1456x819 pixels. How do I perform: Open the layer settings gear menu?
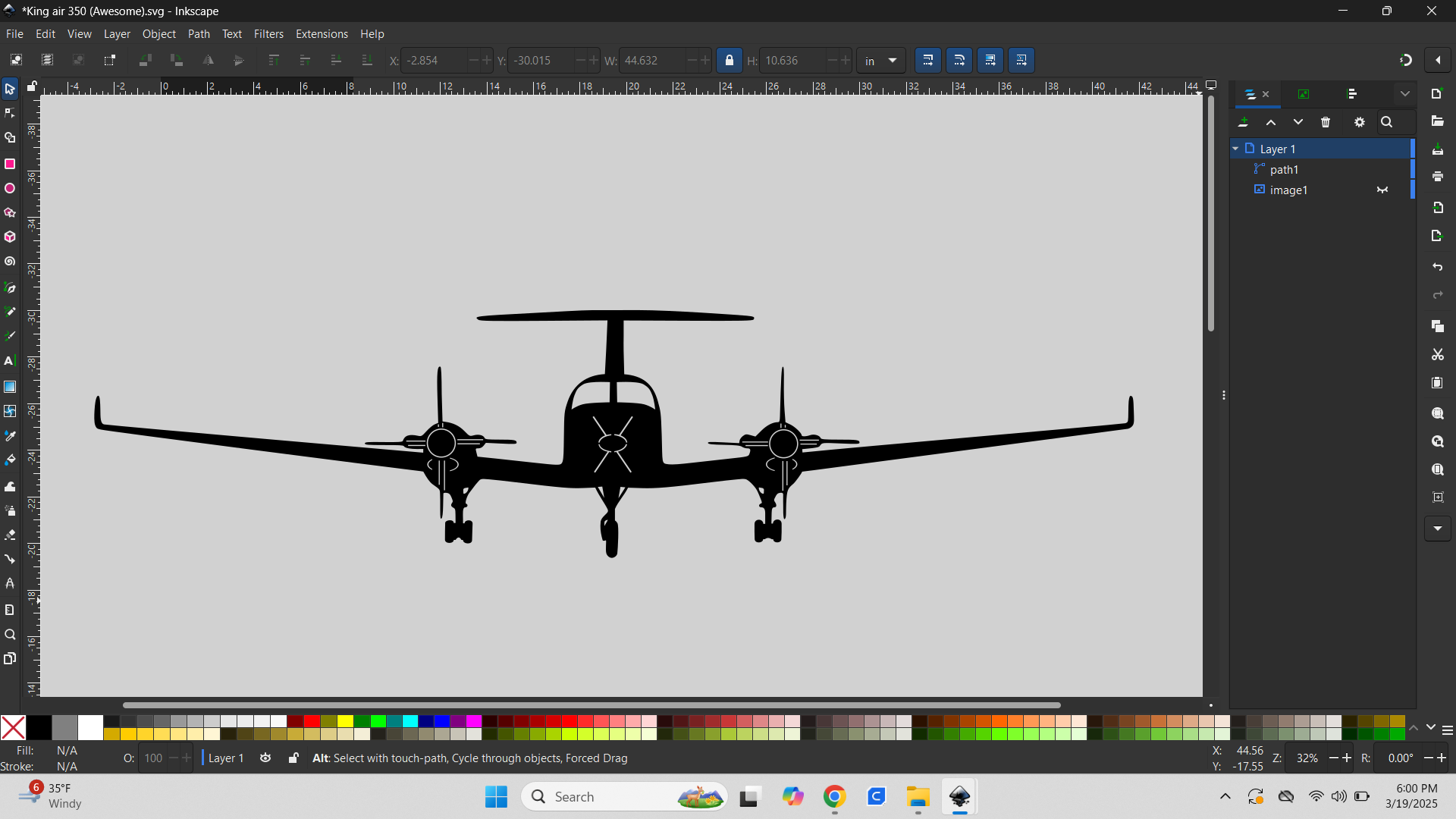tap(1360, 123)
